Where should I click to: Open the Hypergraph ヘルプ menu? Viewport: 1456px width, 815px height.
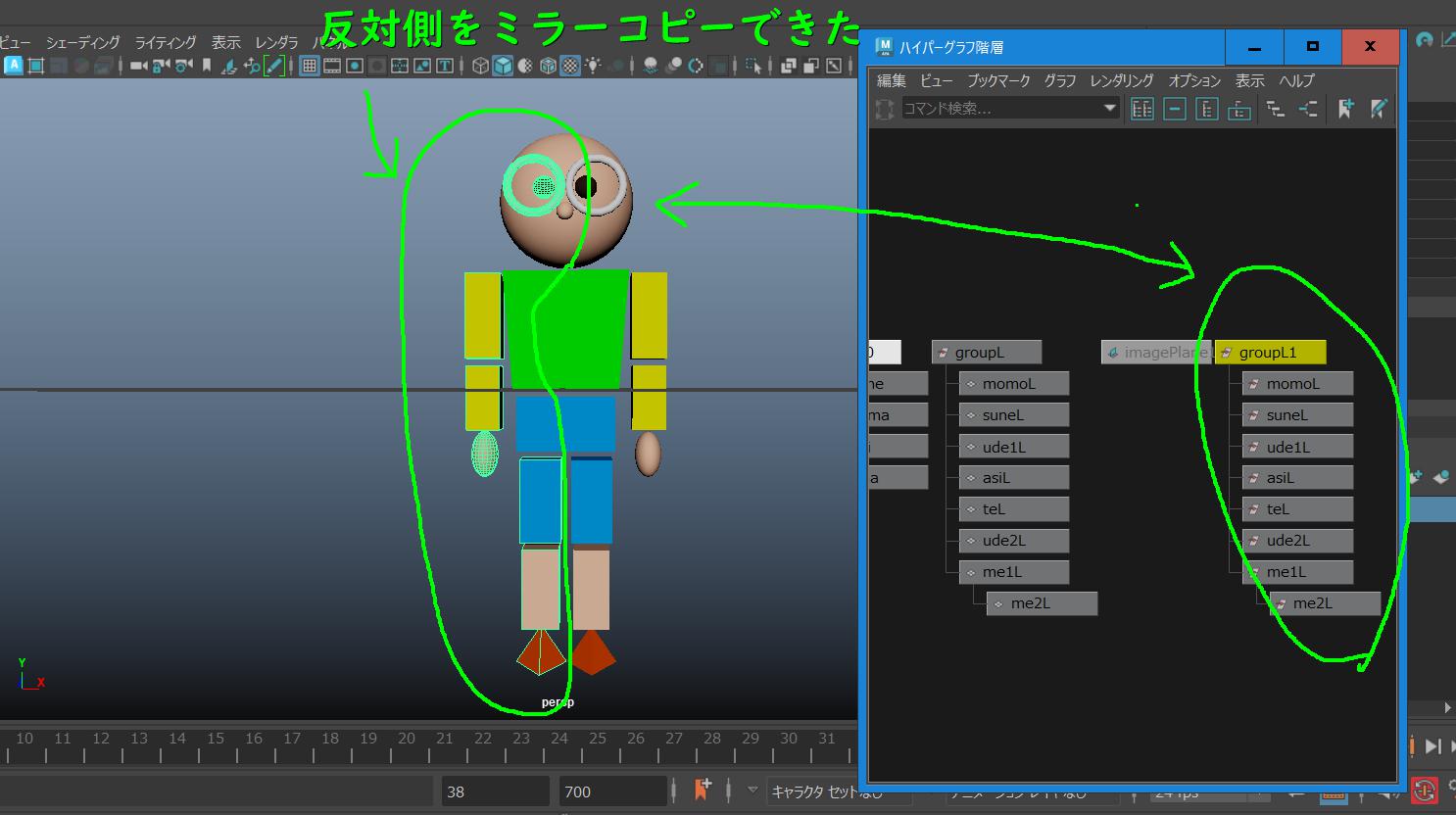(x=1296, y=80)
